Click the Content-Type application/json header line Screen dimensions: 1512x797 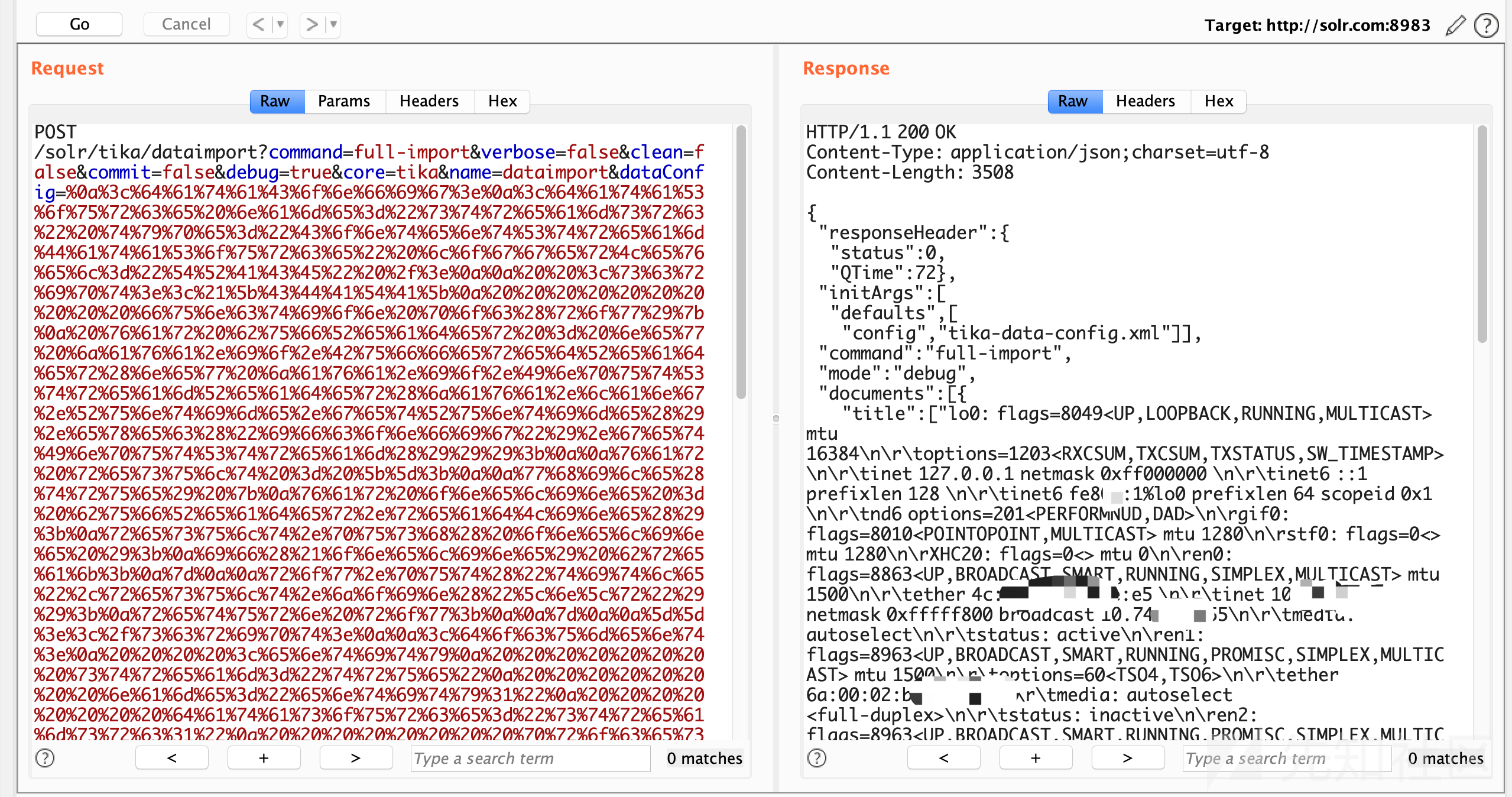click(x=1037, y=152)
